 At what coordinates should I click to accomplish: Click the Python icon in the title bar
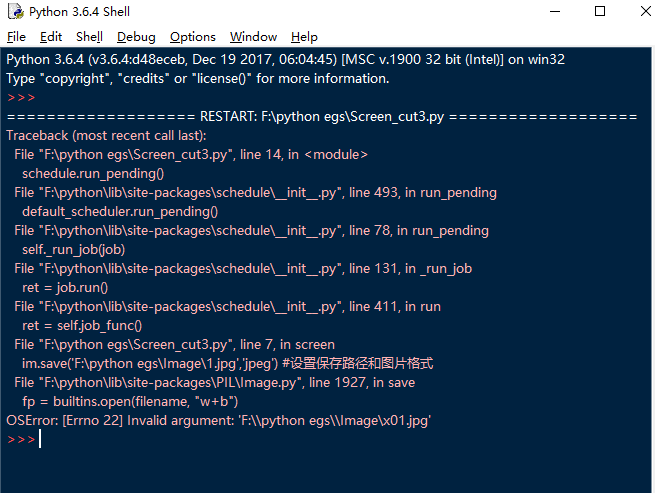(14, 12)
